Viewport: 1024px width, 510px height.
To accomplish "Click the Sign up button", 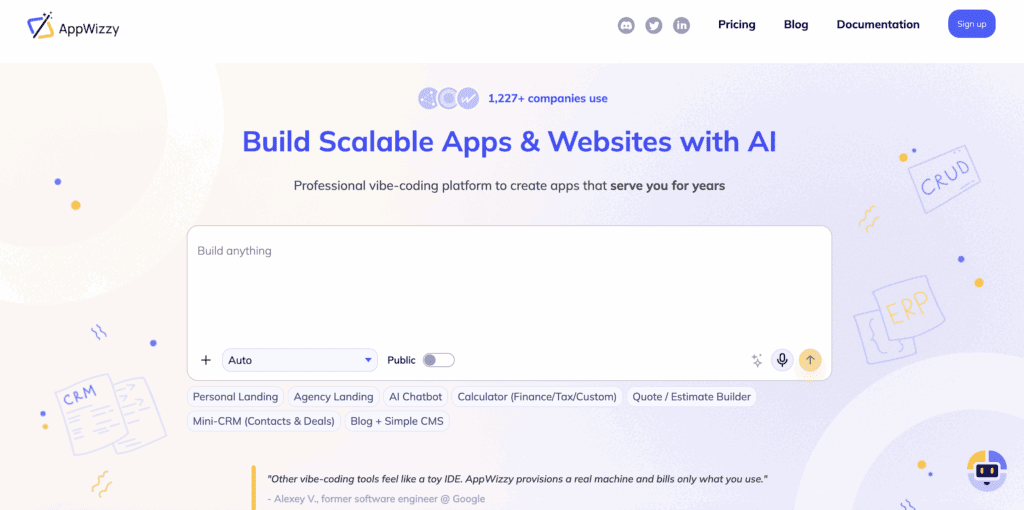I will click(x=971, y=24).
